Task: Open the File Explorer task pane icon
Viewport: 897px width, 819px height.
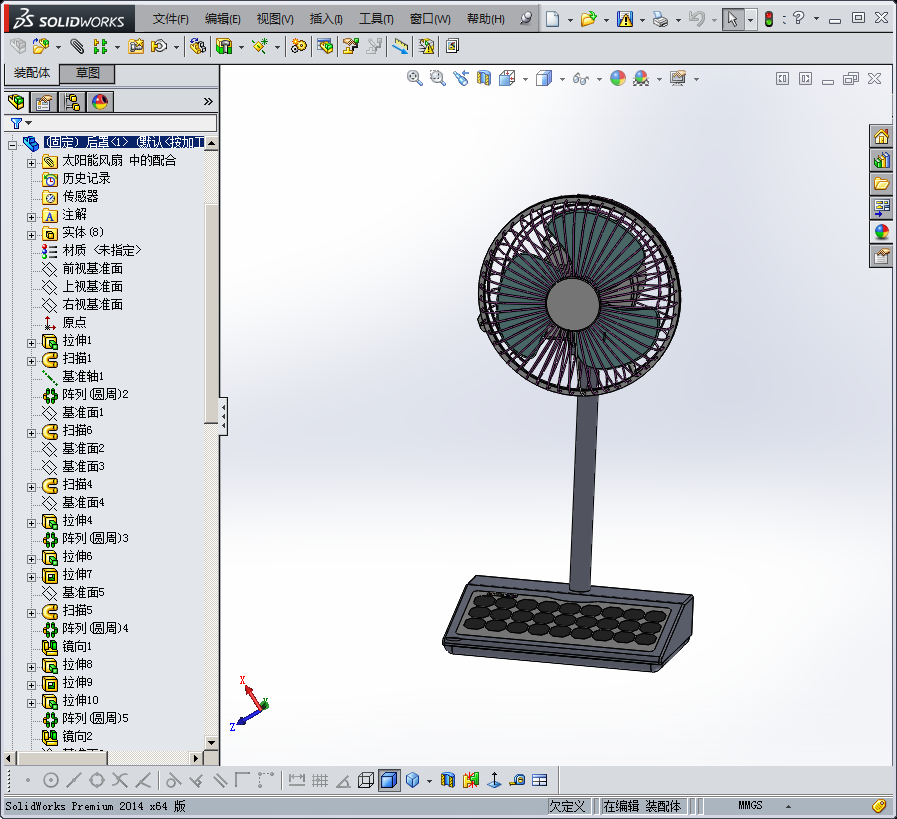Action: pyautogui.click(x=881, y=184)
